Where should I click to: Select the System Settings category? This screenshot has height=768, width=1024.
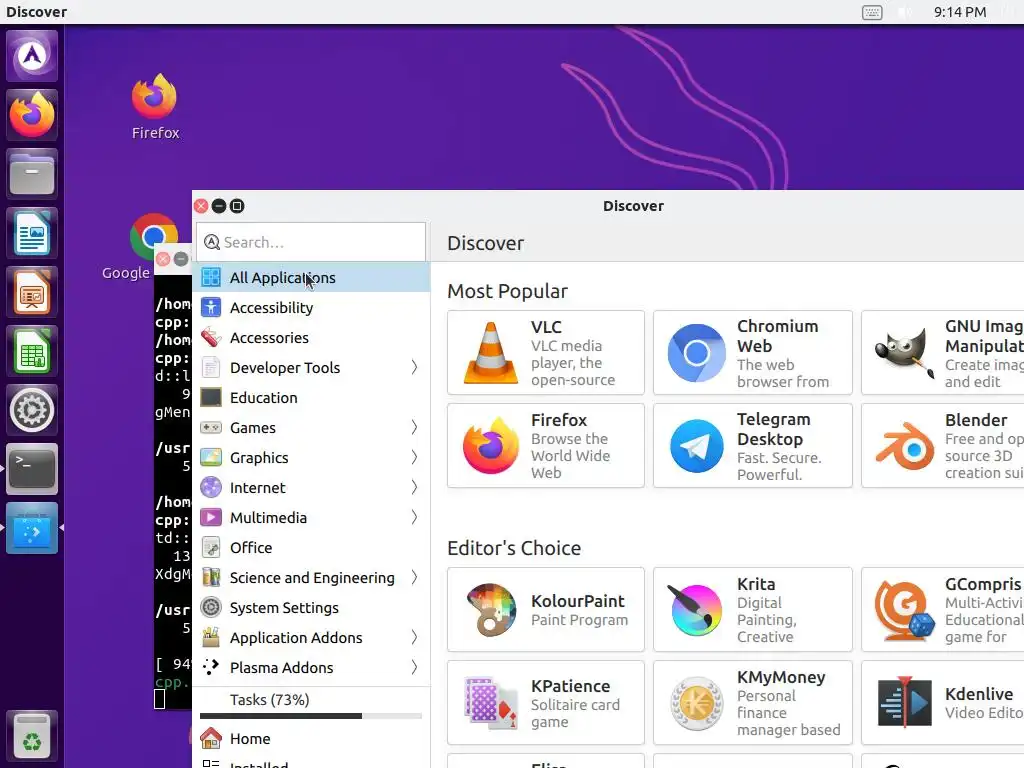(x=312, y=608)
